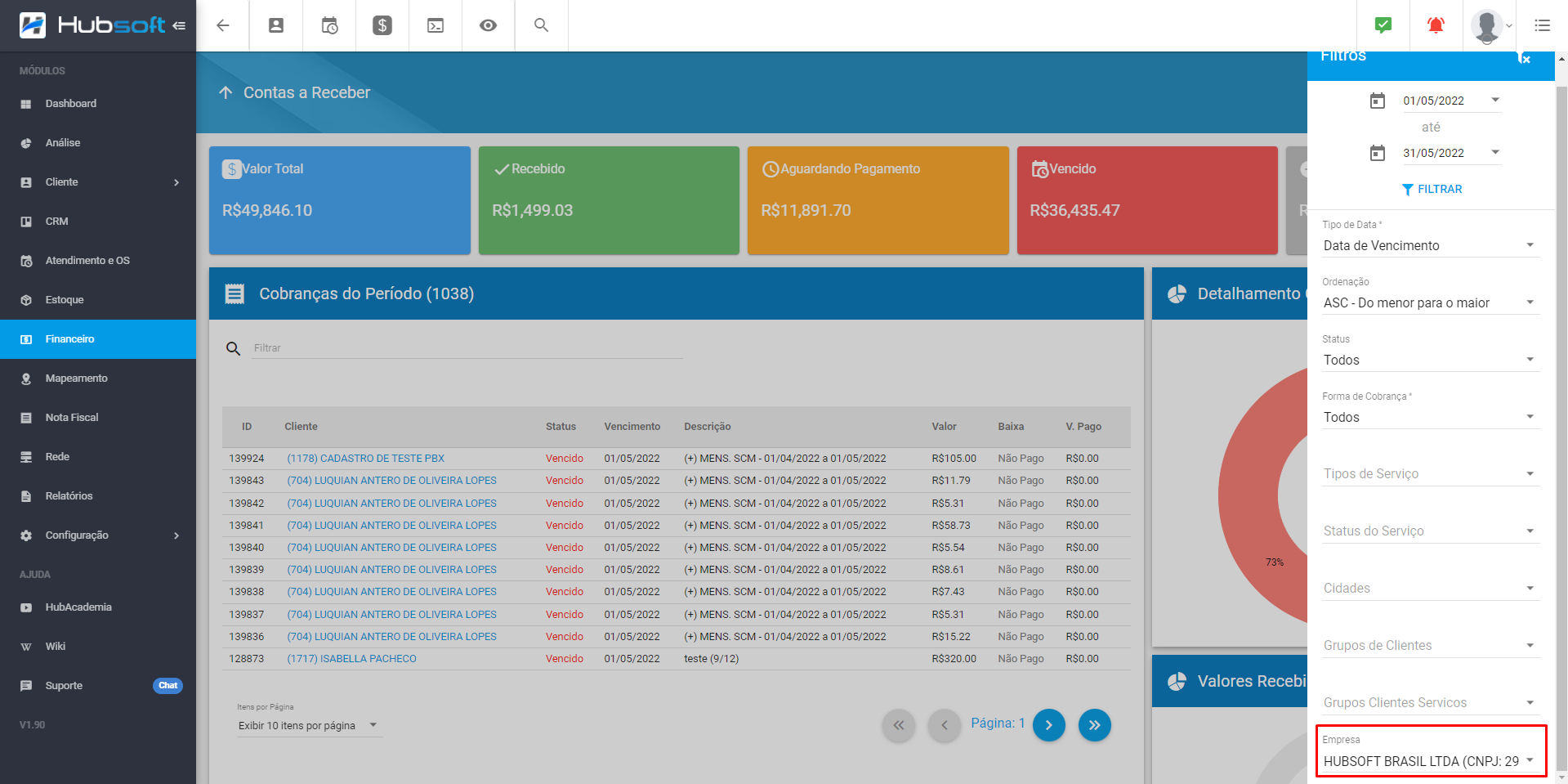Open the terminal console toolbar icon
The height and width of the screenshot is (784, 1568).
click(436, 25)
